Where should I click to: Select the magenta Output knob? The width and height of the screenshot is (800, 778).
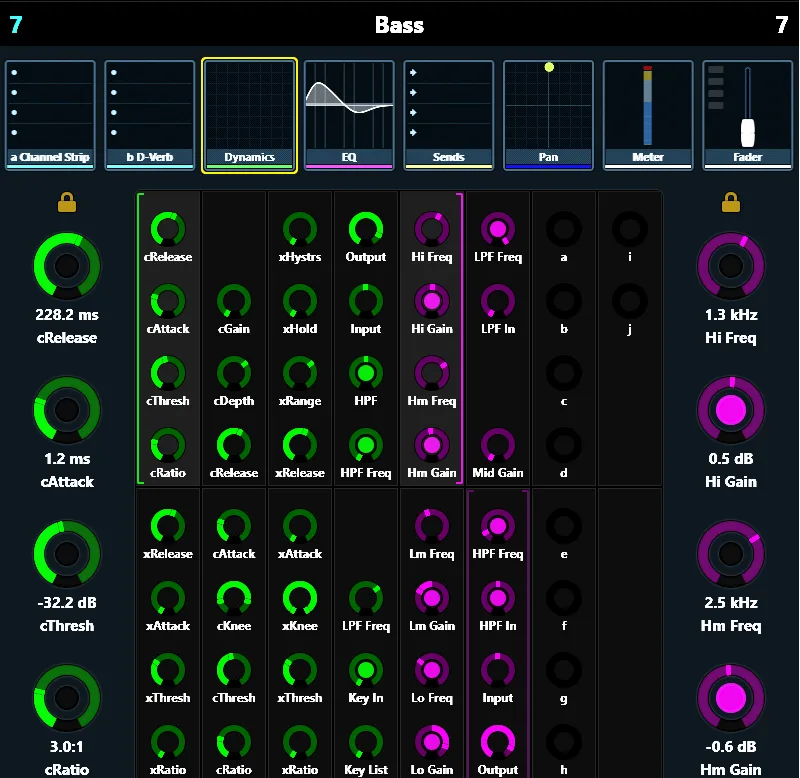[x=498, y=742]
